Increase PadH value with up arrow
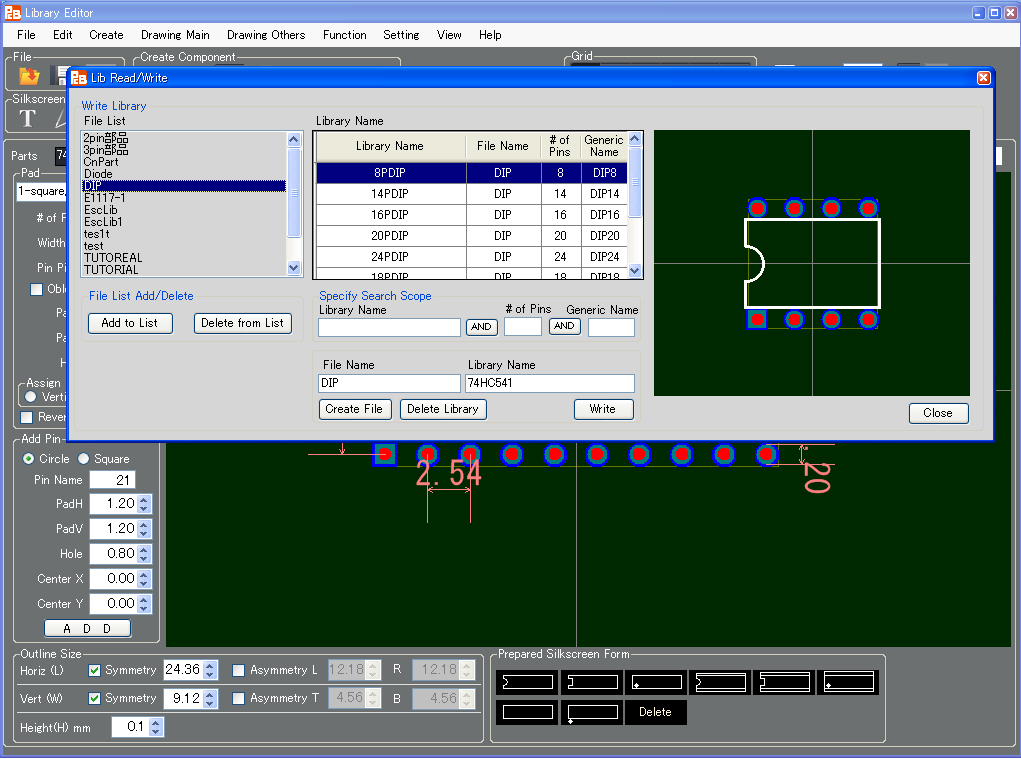This screenshot has height=759, width=1021. pos(145,499)
